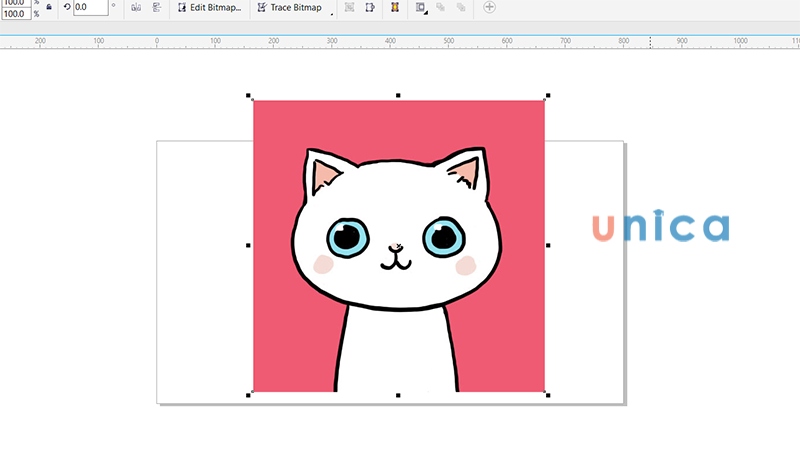Mirror the bitmap horizontally
The width and height of the screenshot is (800, 450).
(136, 7)
